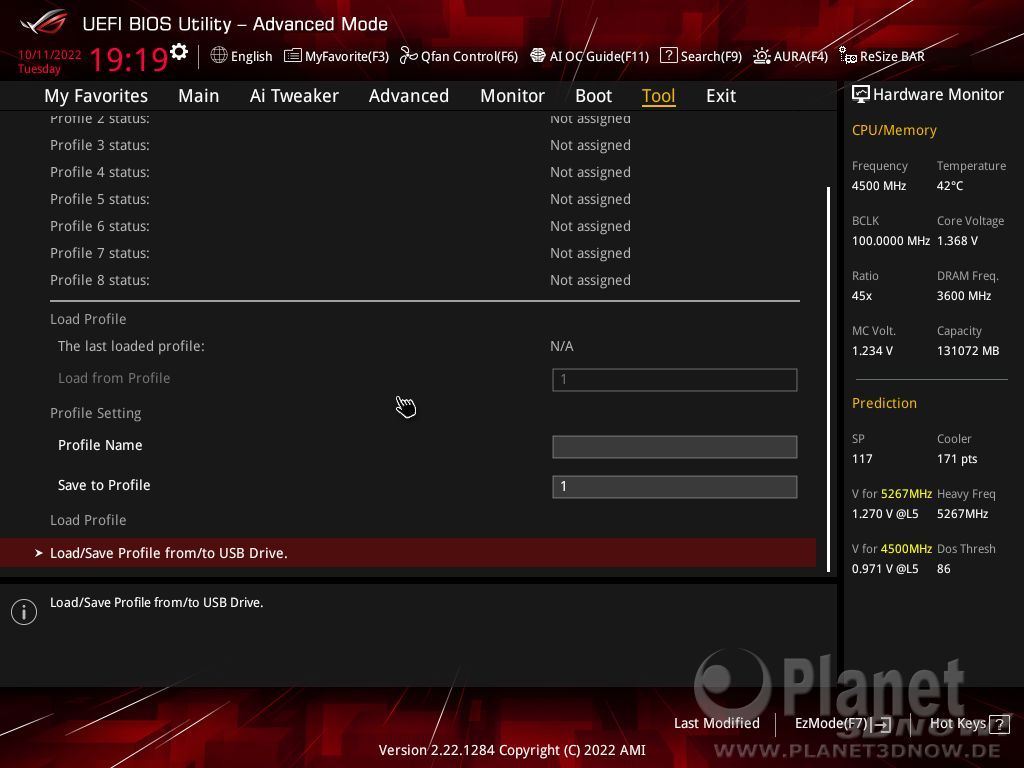
Task: Click the 1.368 V core voltage value
Action: 957,241
